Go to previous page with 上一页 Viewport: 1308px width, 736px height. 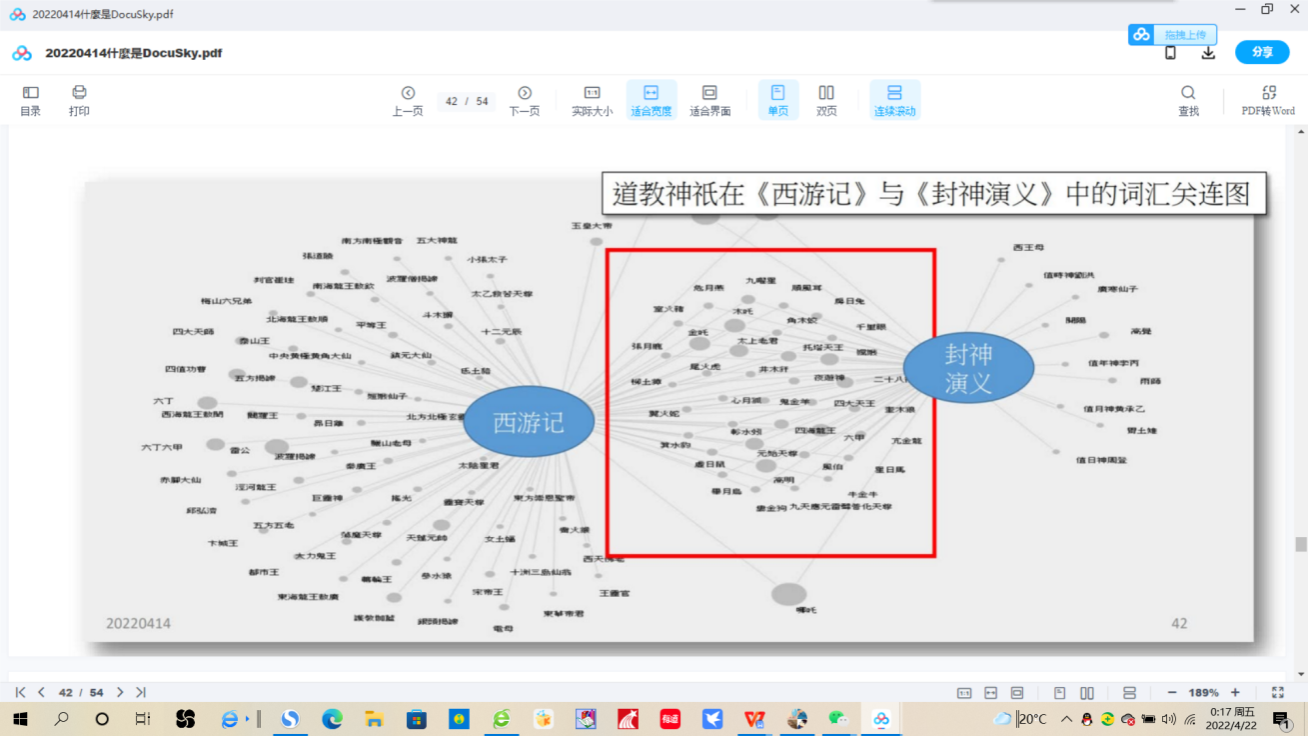(407, 100)
